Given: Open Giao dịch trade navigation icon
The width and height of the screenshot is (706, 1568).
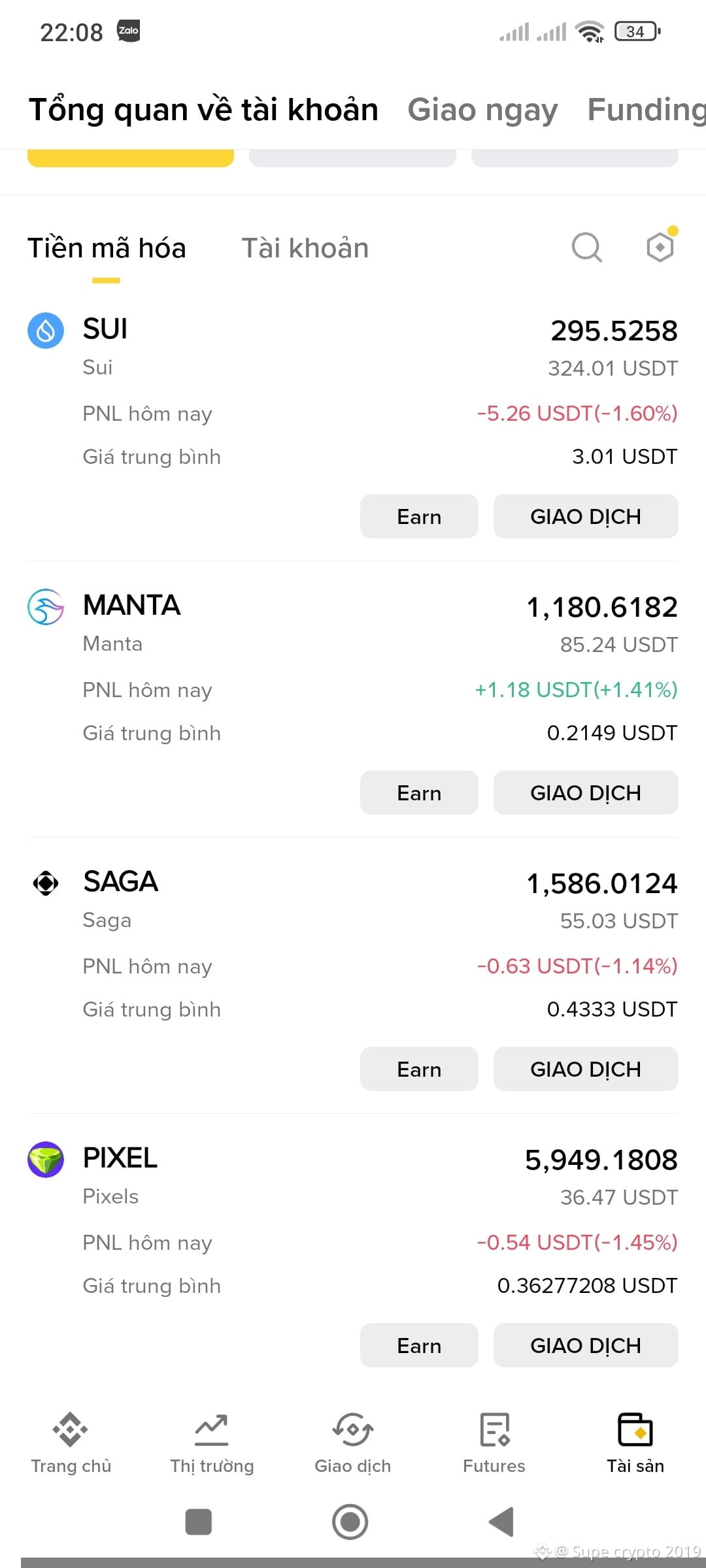Looking at the screenshot, I should [x=353, y=1429].
